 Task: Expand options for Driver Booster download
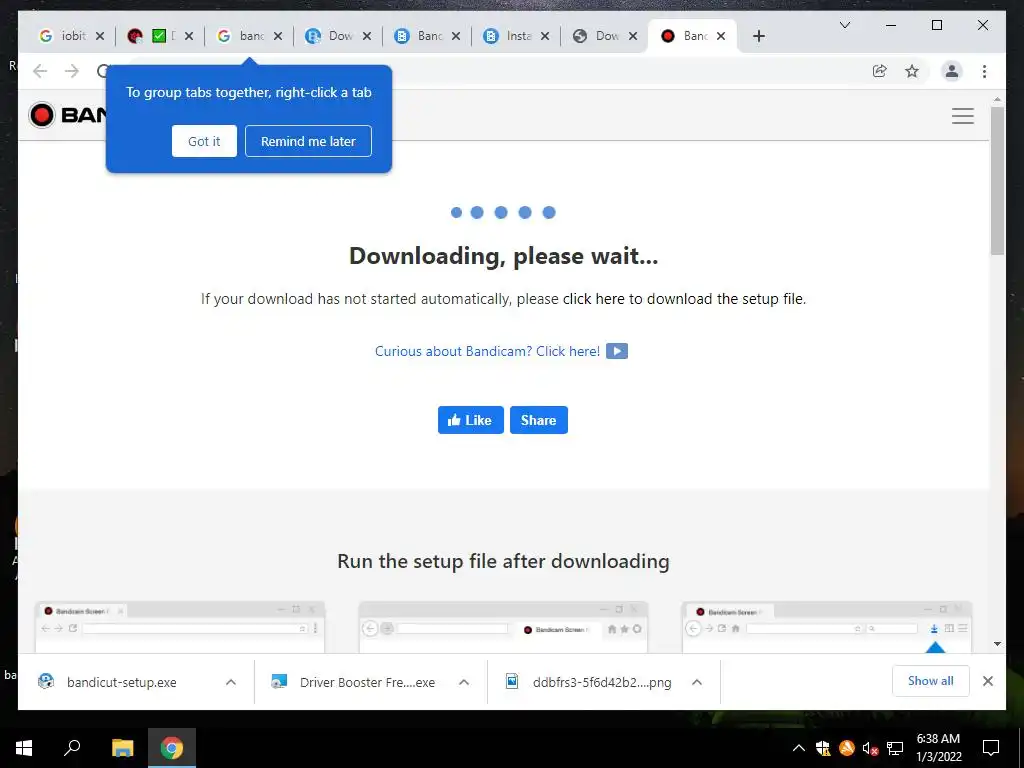click(x=464, y=682)
